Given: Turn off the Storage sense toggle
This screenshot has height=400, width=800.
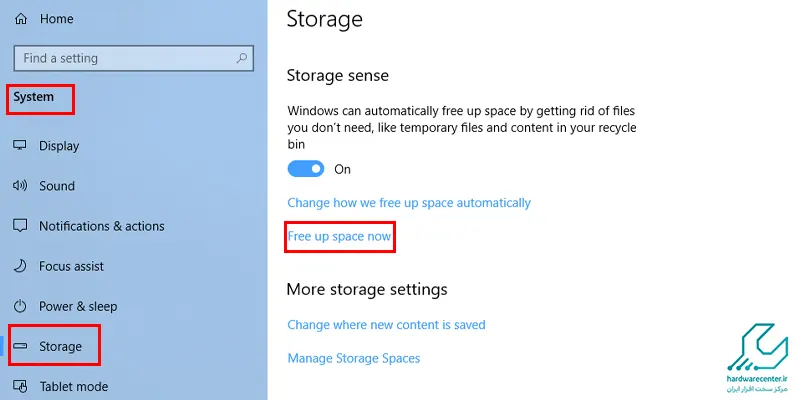Looking at the screenshot, I should [x=306, y=169].
